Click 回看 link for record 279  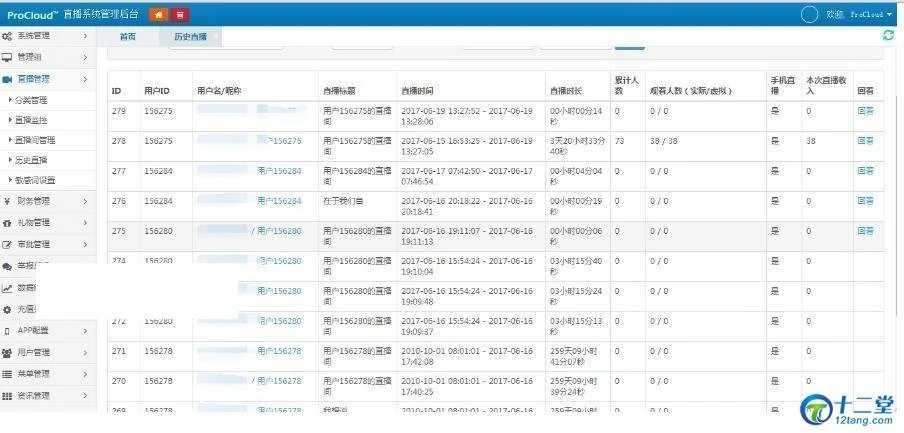point(865,111)
